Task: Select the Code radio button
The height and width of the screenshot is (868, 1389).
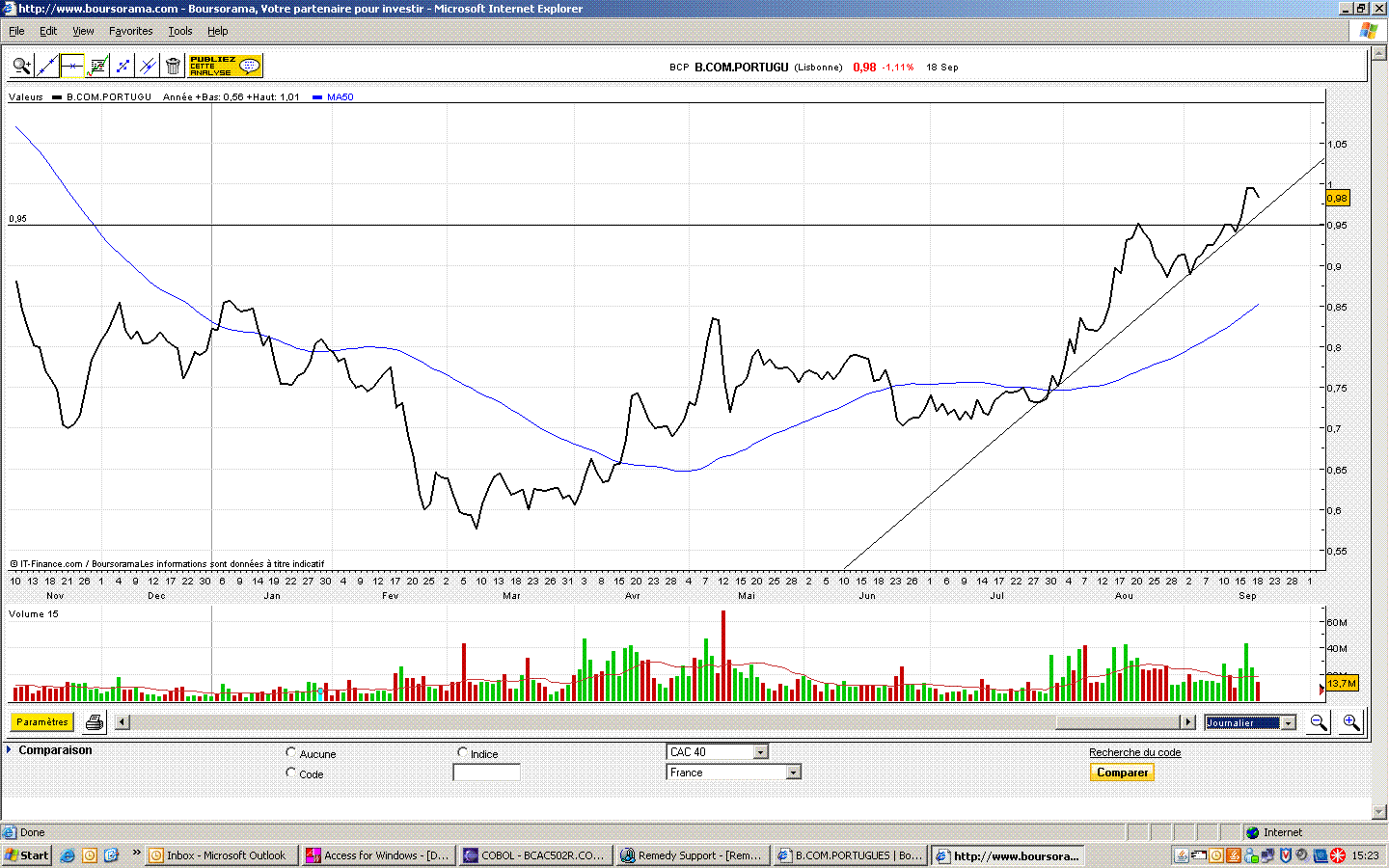Action: pos(291,773)
